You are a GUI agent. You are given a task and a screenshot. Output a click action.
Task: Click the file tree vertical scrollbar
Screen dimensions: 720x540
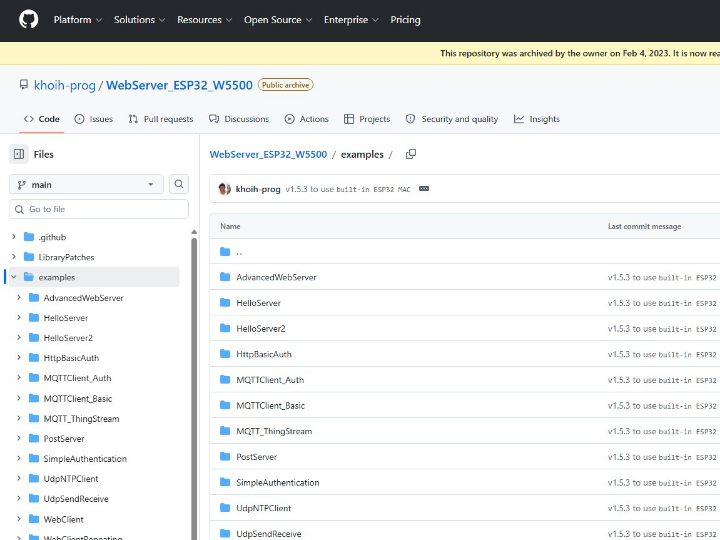tap(194, 380)
